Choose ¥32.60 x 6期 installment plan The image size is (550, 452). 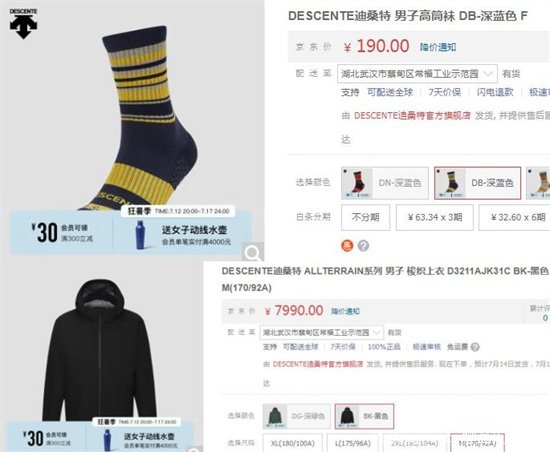coord(516,217)
